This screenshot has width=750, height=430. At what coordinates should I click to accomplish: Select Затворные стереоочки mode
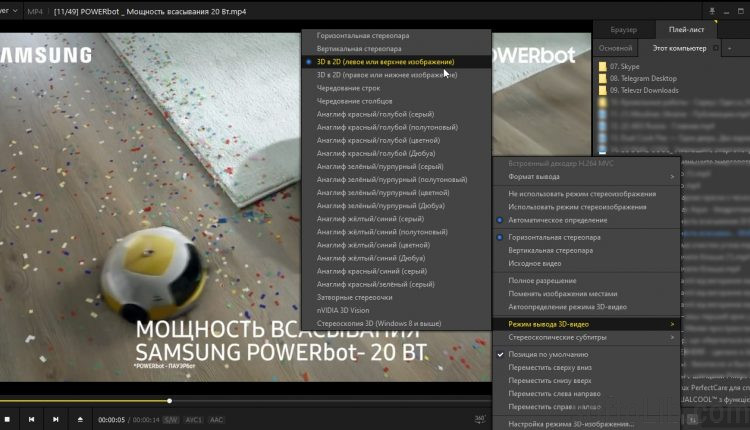(x=397, y=297)
